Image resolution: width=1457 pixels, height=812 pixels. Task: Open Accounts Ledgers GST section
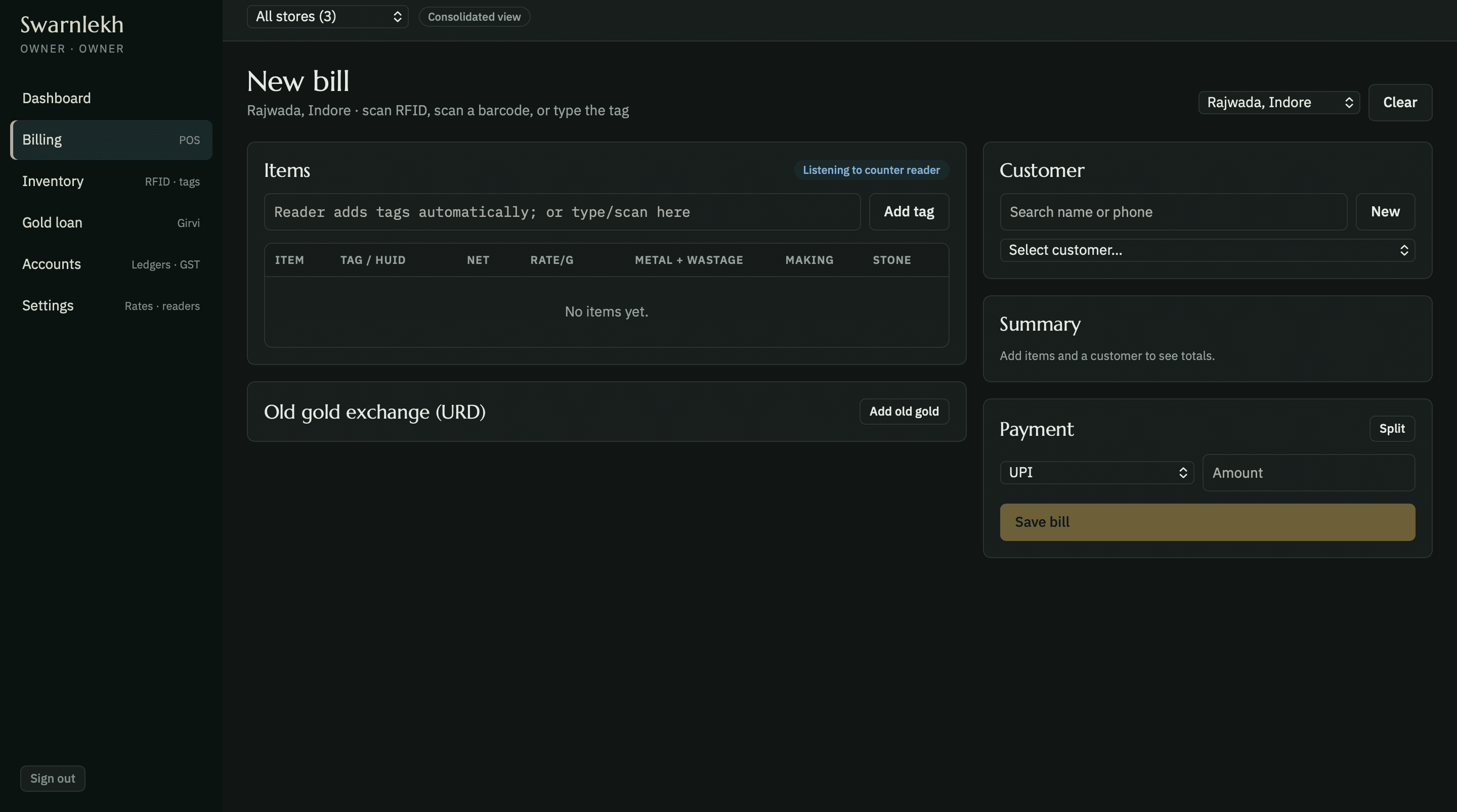tap(111, 264)
